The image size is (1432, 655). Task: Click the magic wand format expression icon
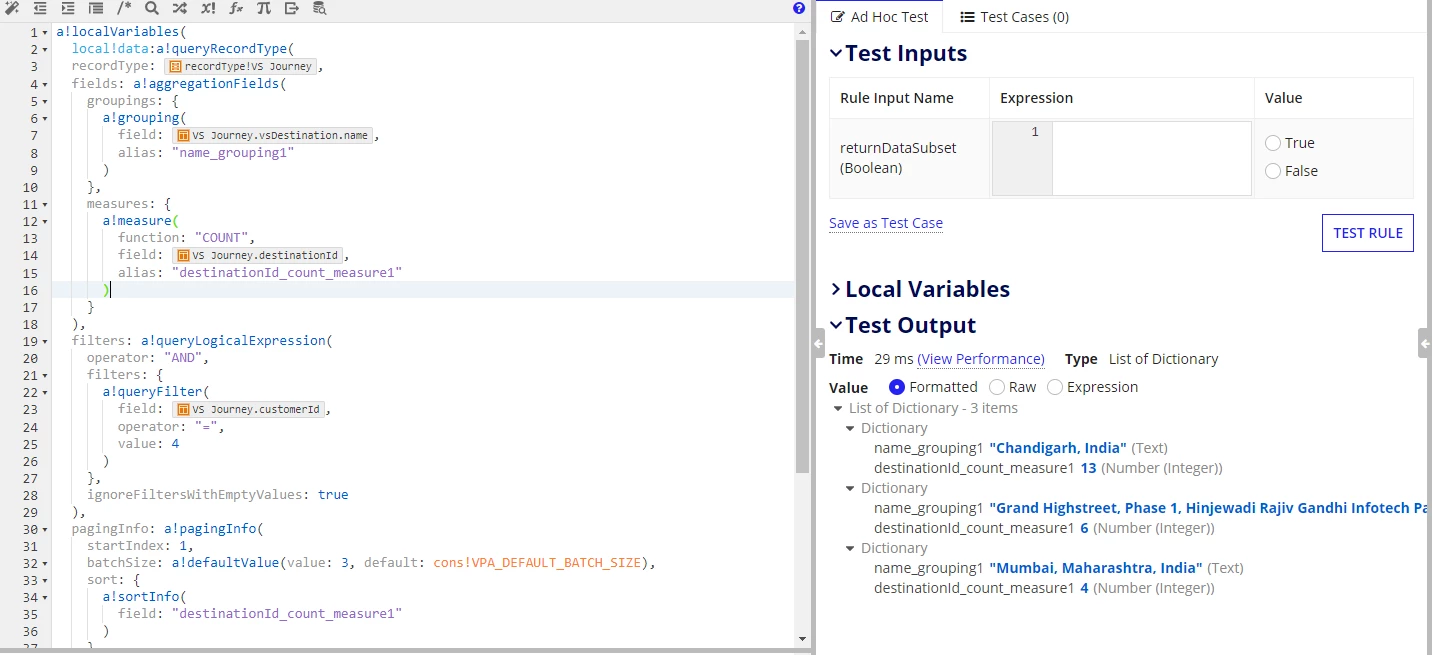[13, 8]
